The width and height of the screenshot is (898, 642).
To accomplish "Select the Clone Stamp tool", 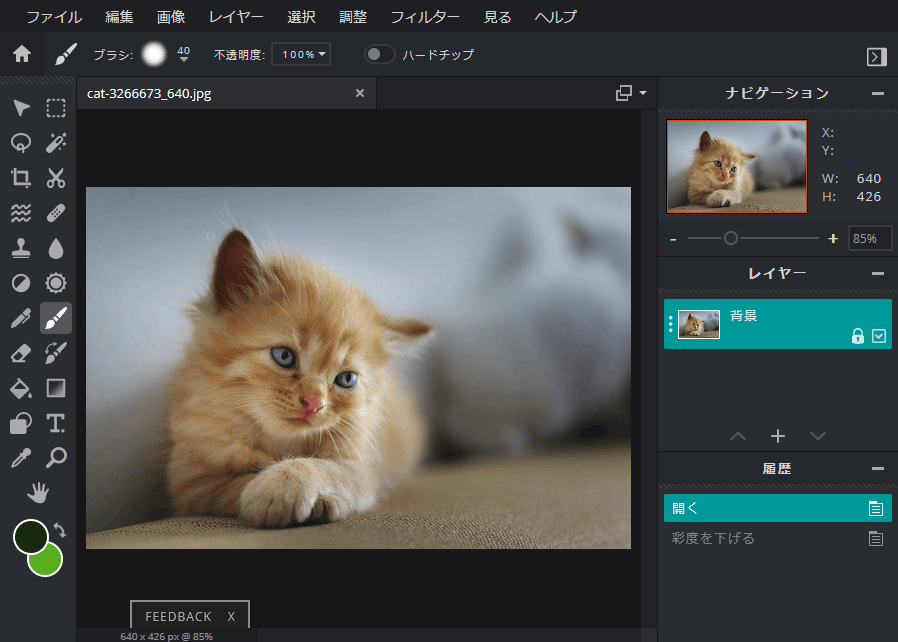I will (x=20, y=248).
